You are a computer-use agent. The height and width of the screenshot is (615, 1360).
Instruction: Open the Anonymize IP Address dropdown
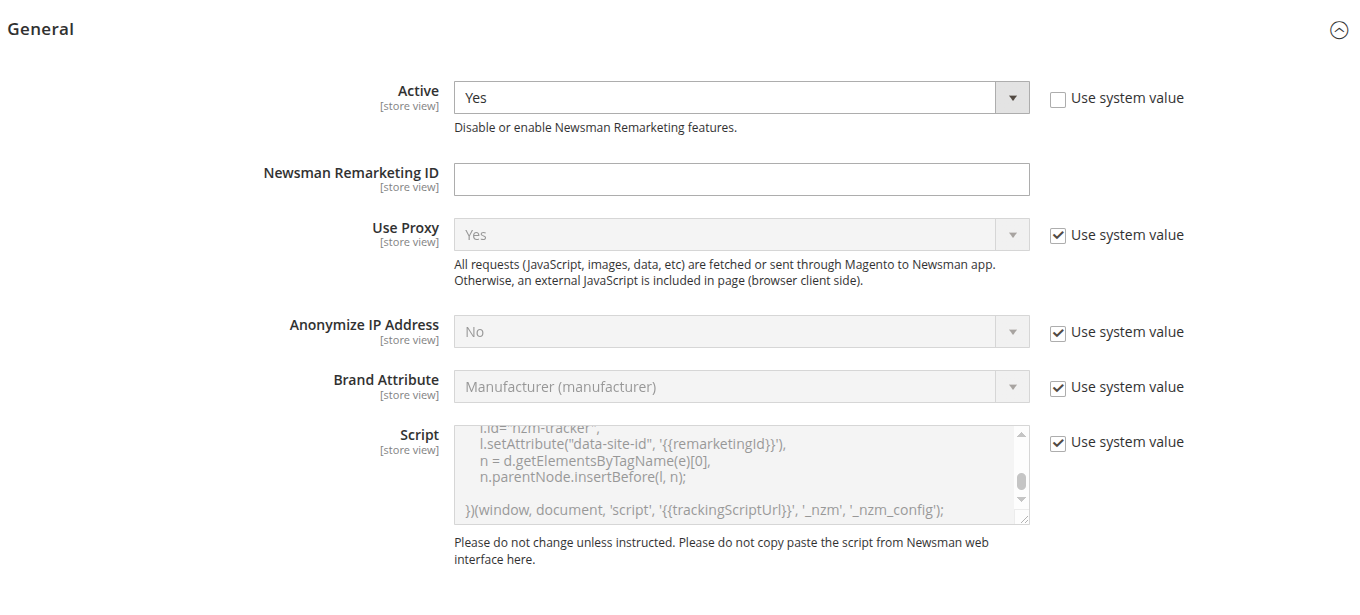(741, 332)
